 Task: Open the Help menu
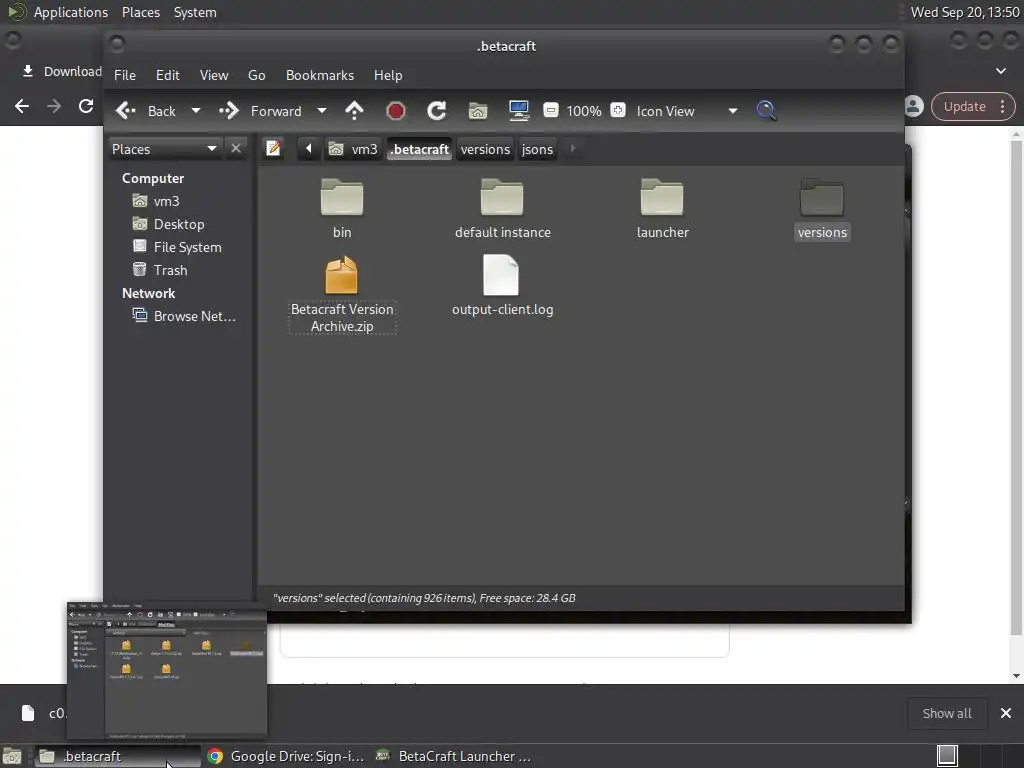click(388, 75)
